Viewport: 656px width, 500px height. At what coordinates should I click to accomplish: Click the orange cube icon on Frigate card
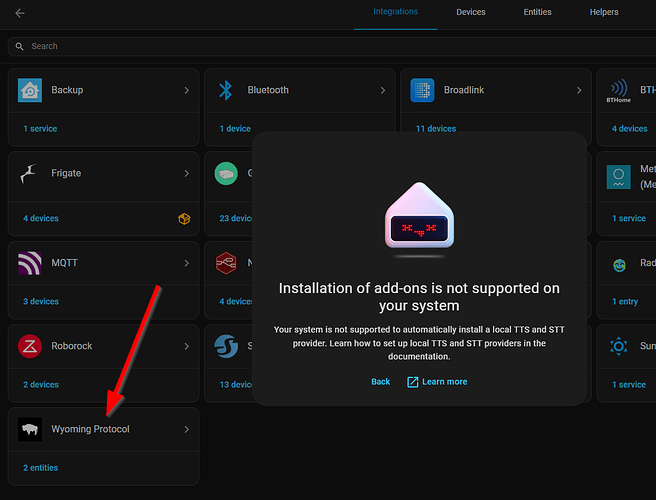184,218
